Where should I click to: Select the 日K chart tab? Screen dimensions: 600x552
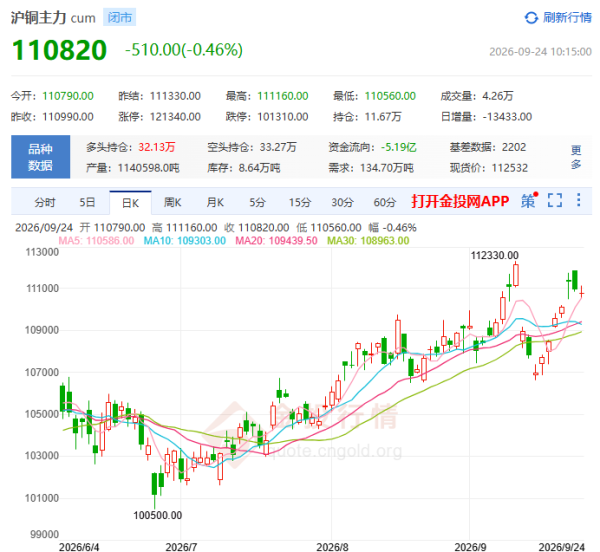click(x=130, y=203)
